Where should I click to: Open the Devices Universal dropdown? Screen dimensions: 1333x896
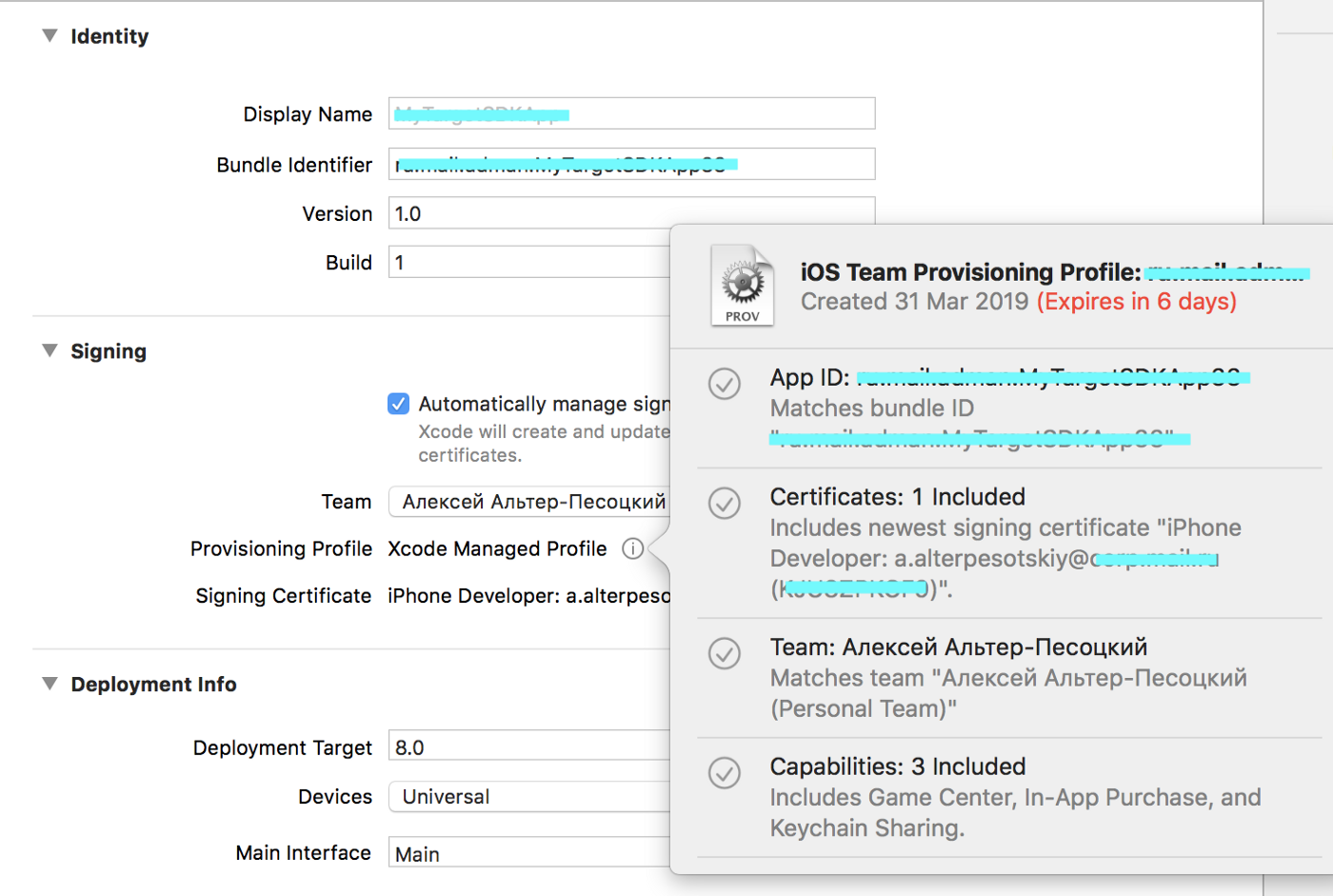point(529,797)
